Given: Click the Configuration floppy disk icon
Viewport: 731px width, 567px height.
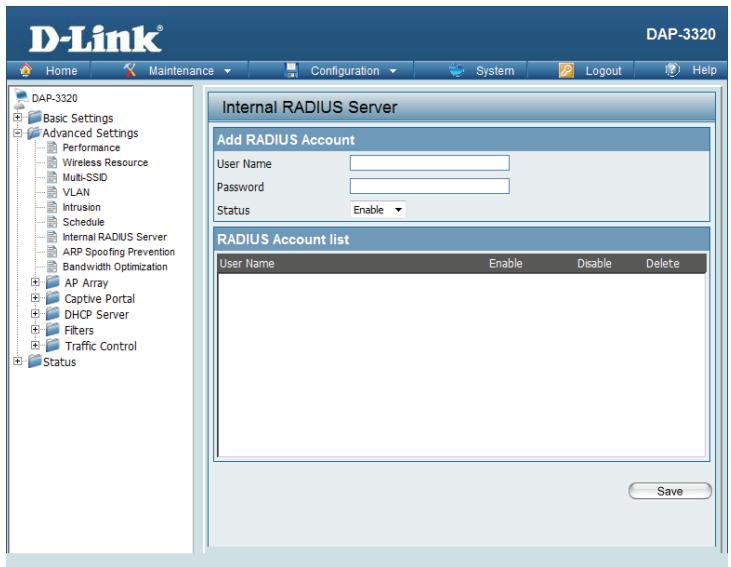Looking at the screenshot, I should (291, 70).
